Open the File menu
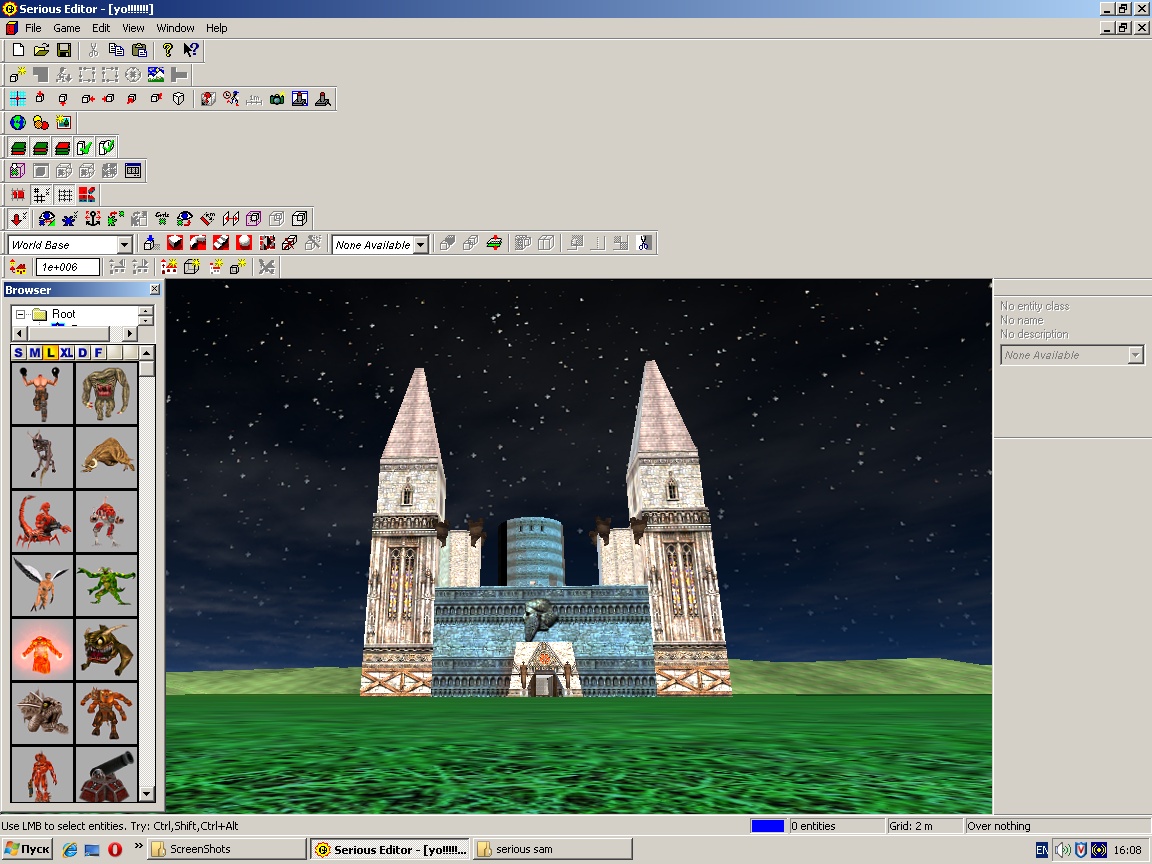1152x864 pixels. tap(33, 28)
